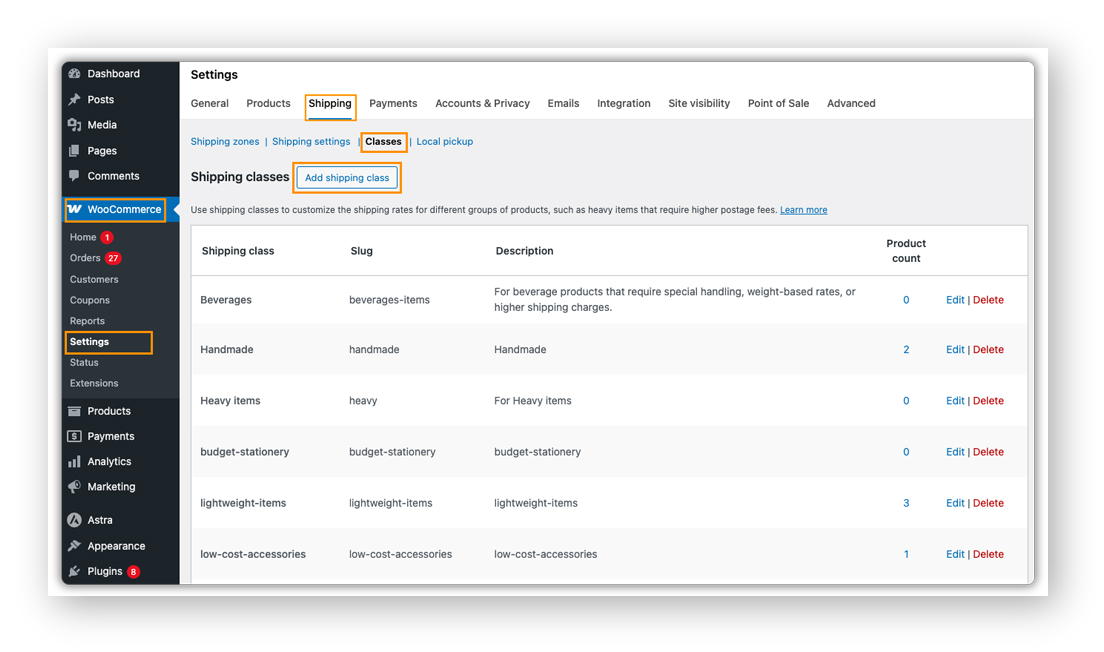Delete the Heavy items shipping class

pos(989,401)
